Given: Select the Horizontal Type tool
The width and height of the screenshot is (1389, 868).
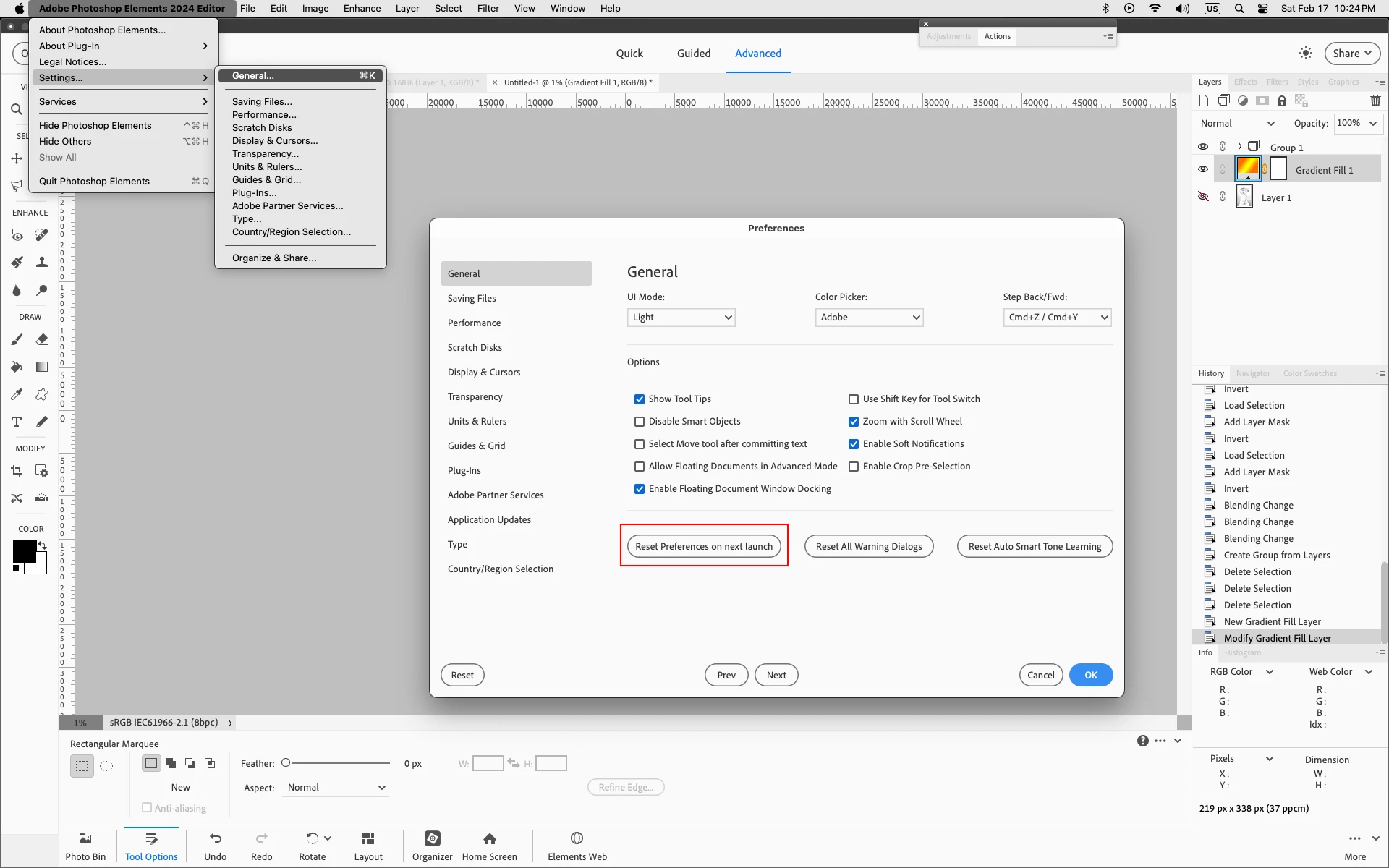Looking at the screenshot, I should (x=17, y=422).
